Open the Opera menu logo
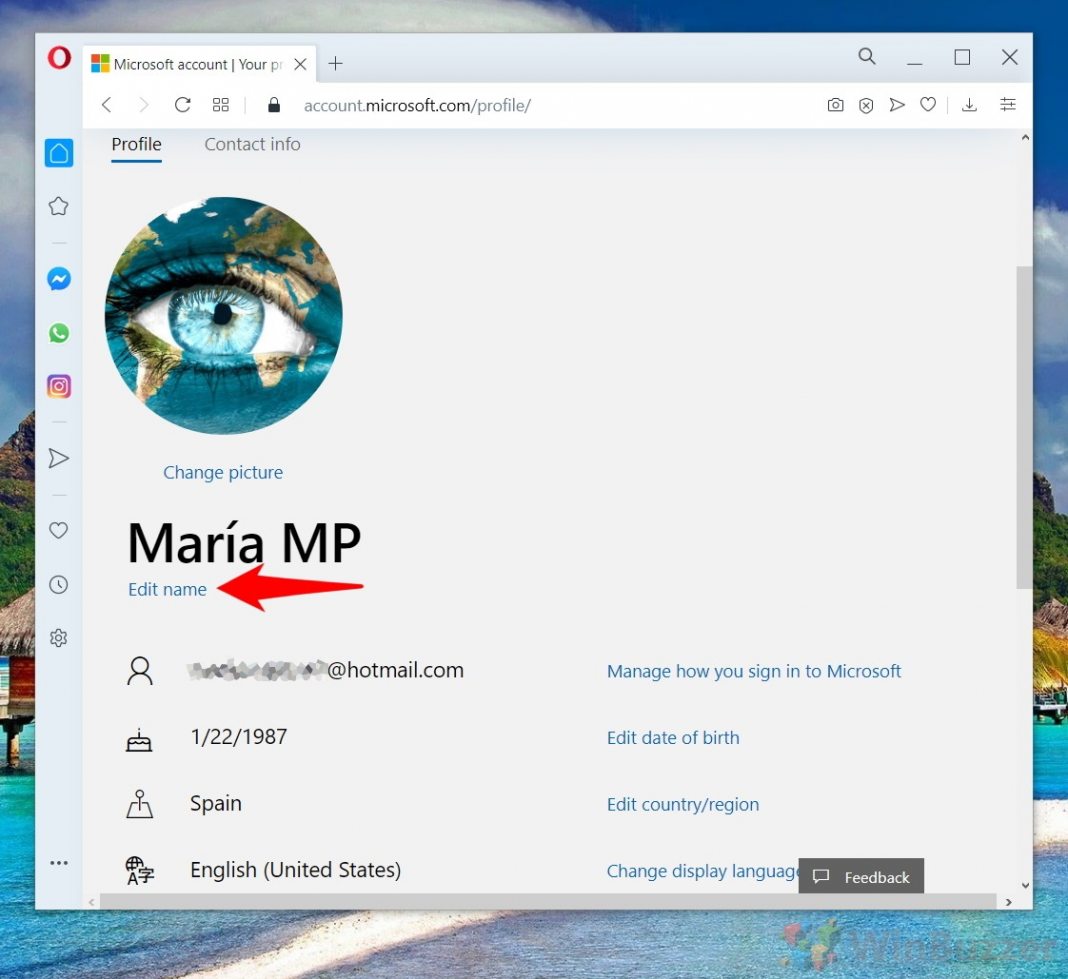 point(58,57)
